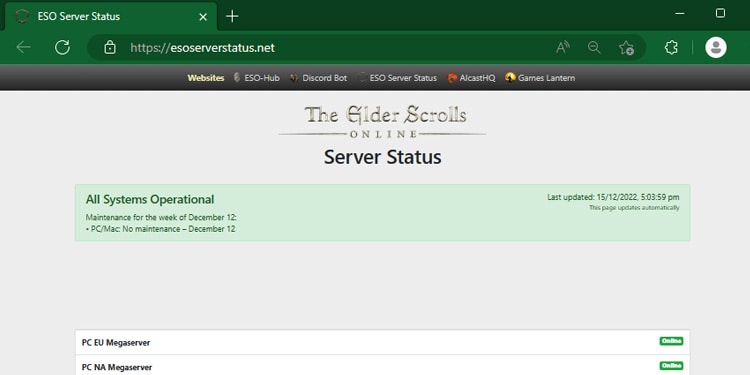
Task: Click 'Maintenance for the week of December 12' text
Action: [161, 218]
